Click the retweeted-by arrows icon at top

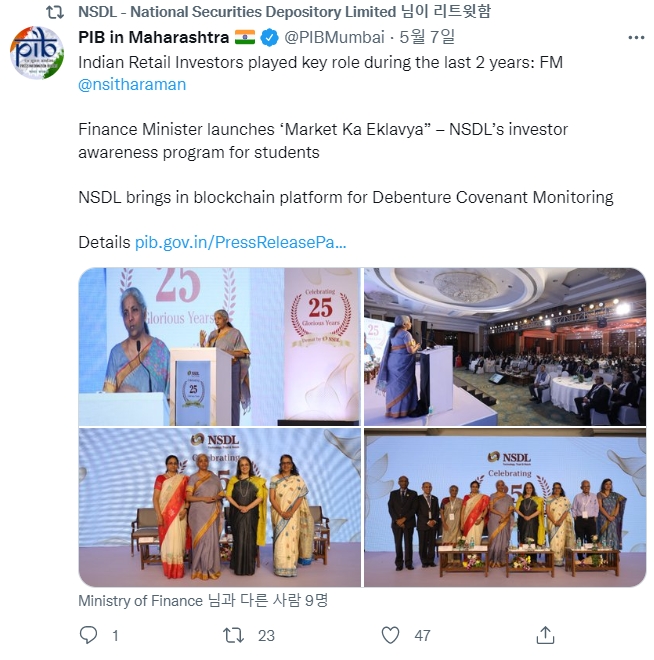click(55, 11)
